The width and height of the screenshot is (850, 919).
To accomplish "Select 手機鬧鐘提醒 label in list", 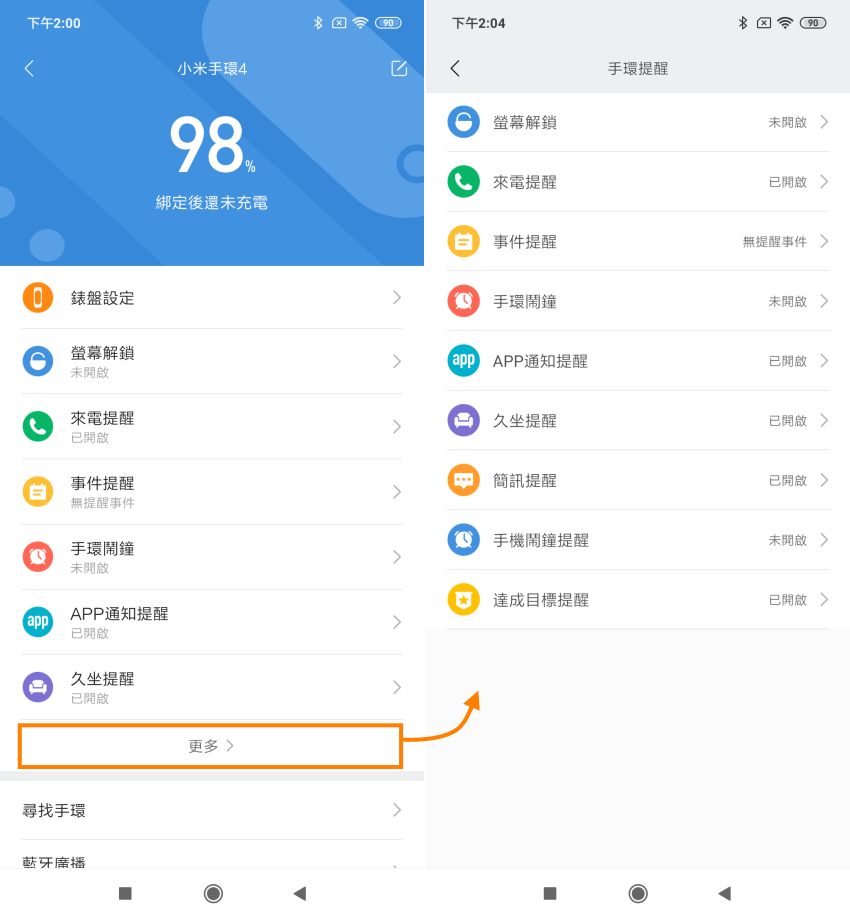I will (x=540, y=540).
